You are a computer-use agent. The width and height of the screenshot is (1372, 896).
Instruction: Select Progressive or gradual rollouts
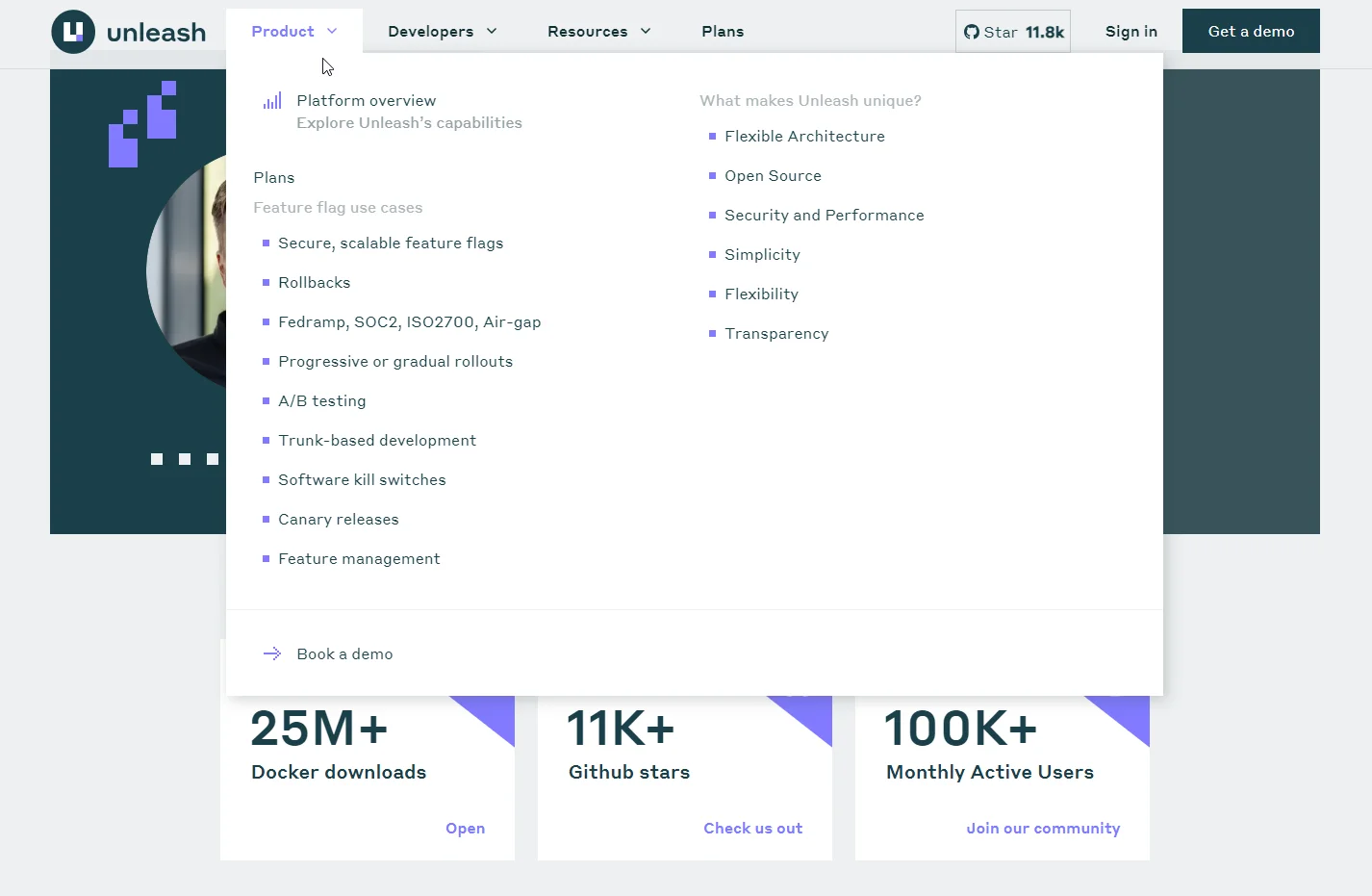[x=395, y=361]
